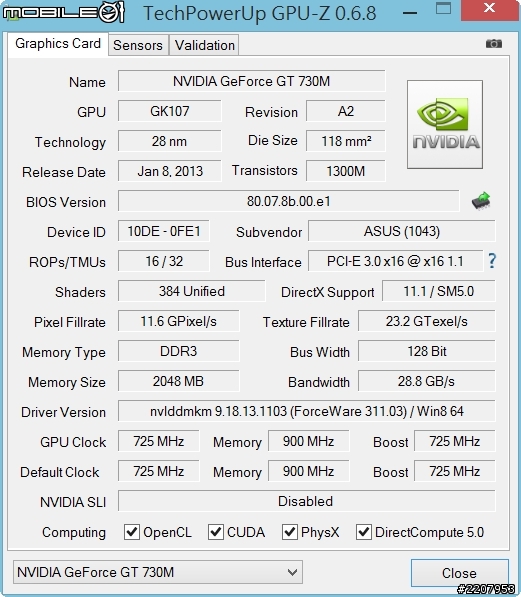521x597 pixels.
Task: Toggle the OpenCL checkbox
Action: (132, 532)
